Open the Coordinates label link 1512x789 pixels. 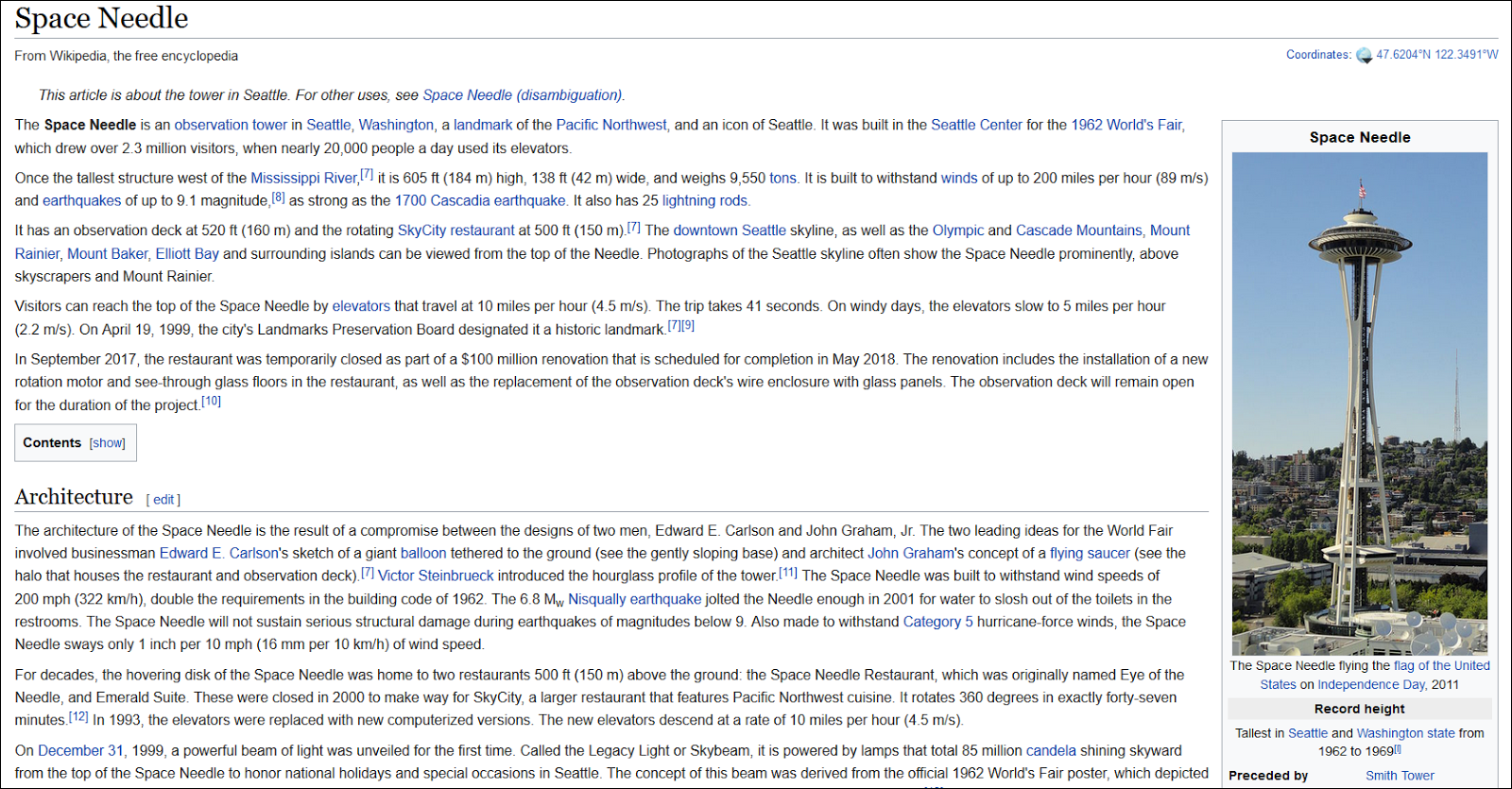[x=1318, y=55]
